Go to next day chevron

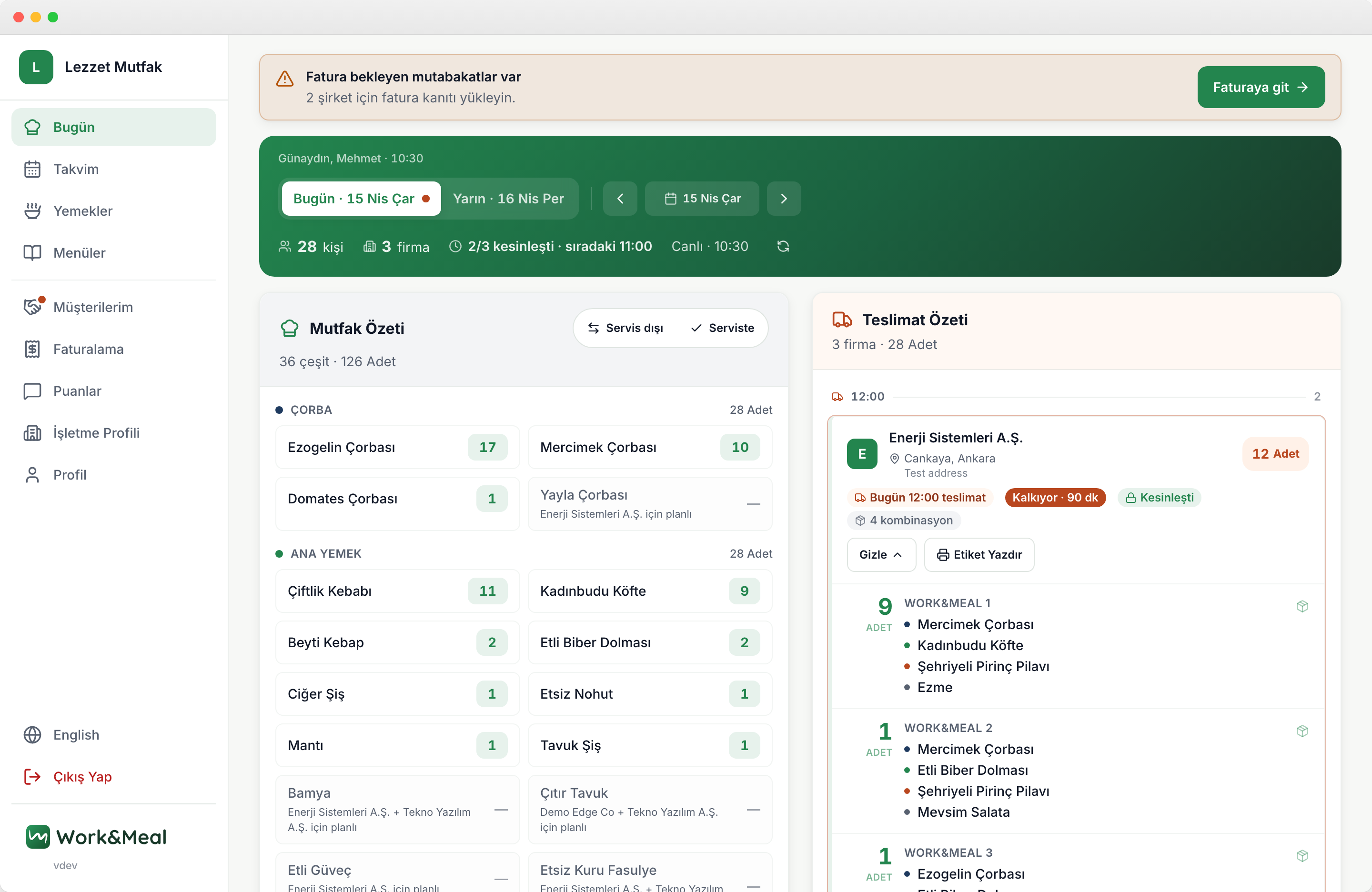click(784, 199)
